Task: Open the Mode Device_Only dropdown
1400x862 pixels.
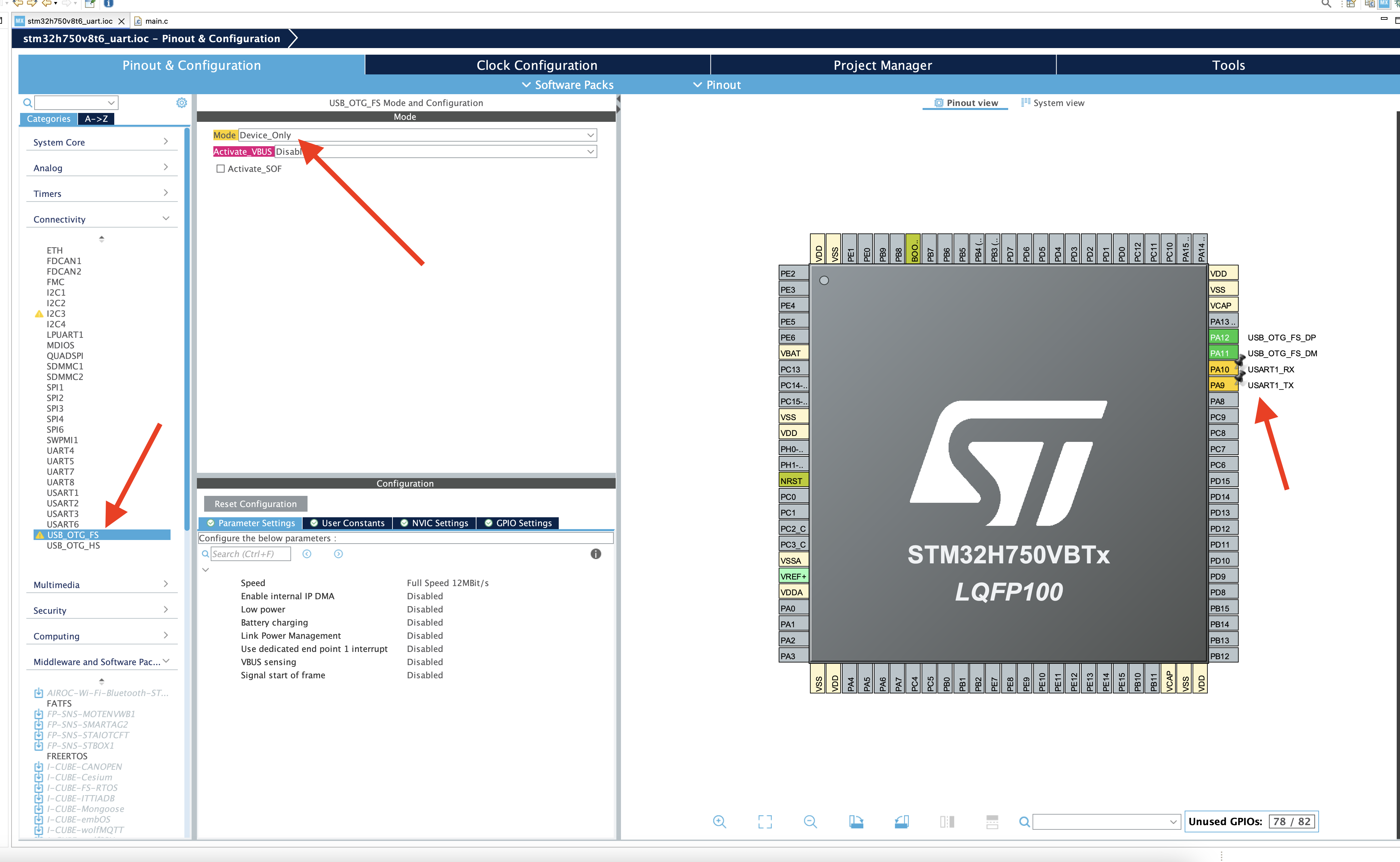Action: point(417,135)
